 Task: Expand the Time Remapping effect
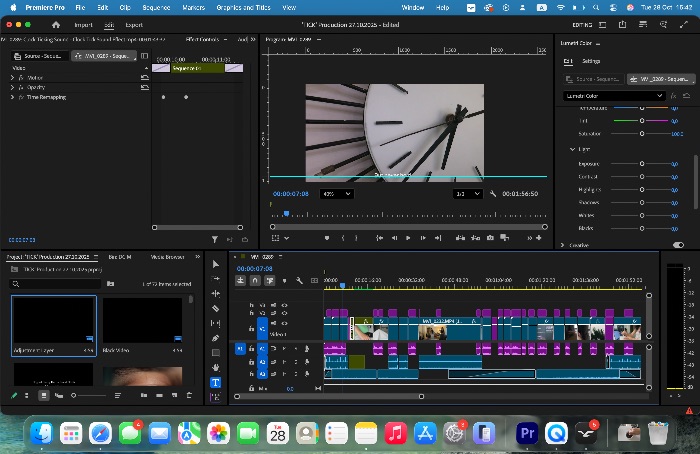pyautogui.click(x=12, y=97)
